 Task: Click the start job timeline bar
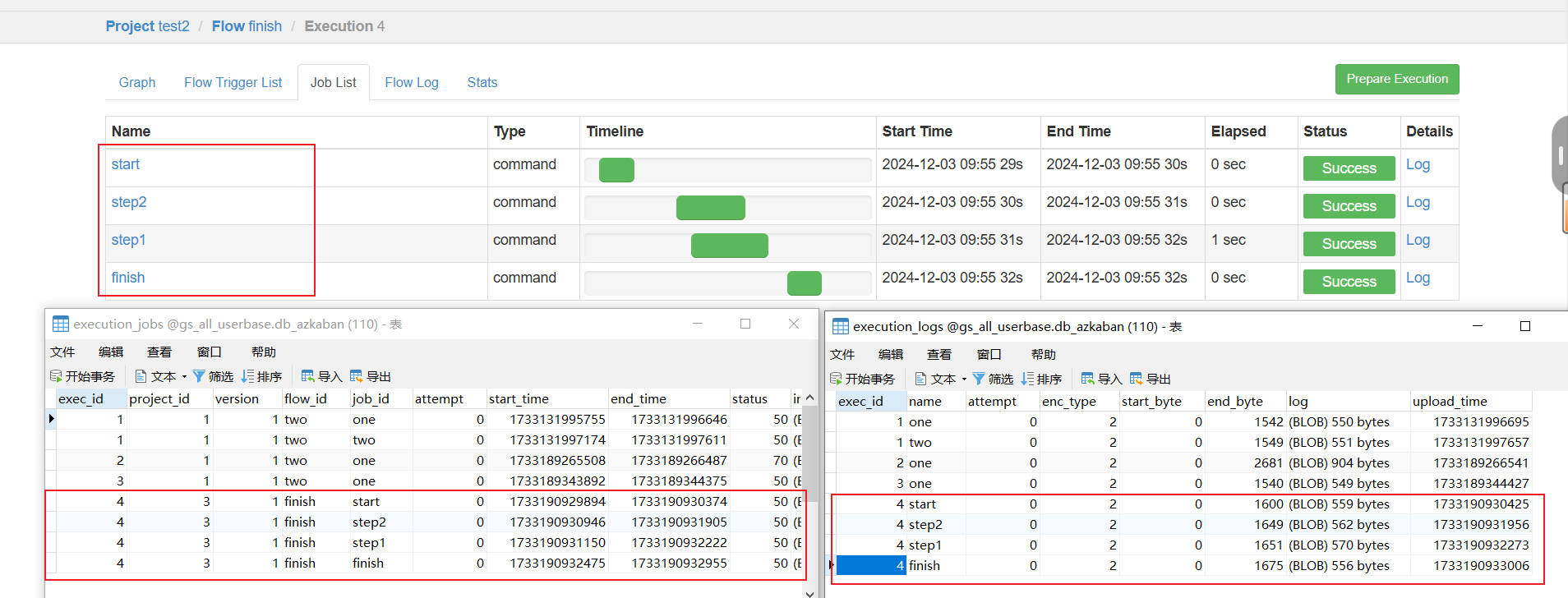tap(616, 170)
